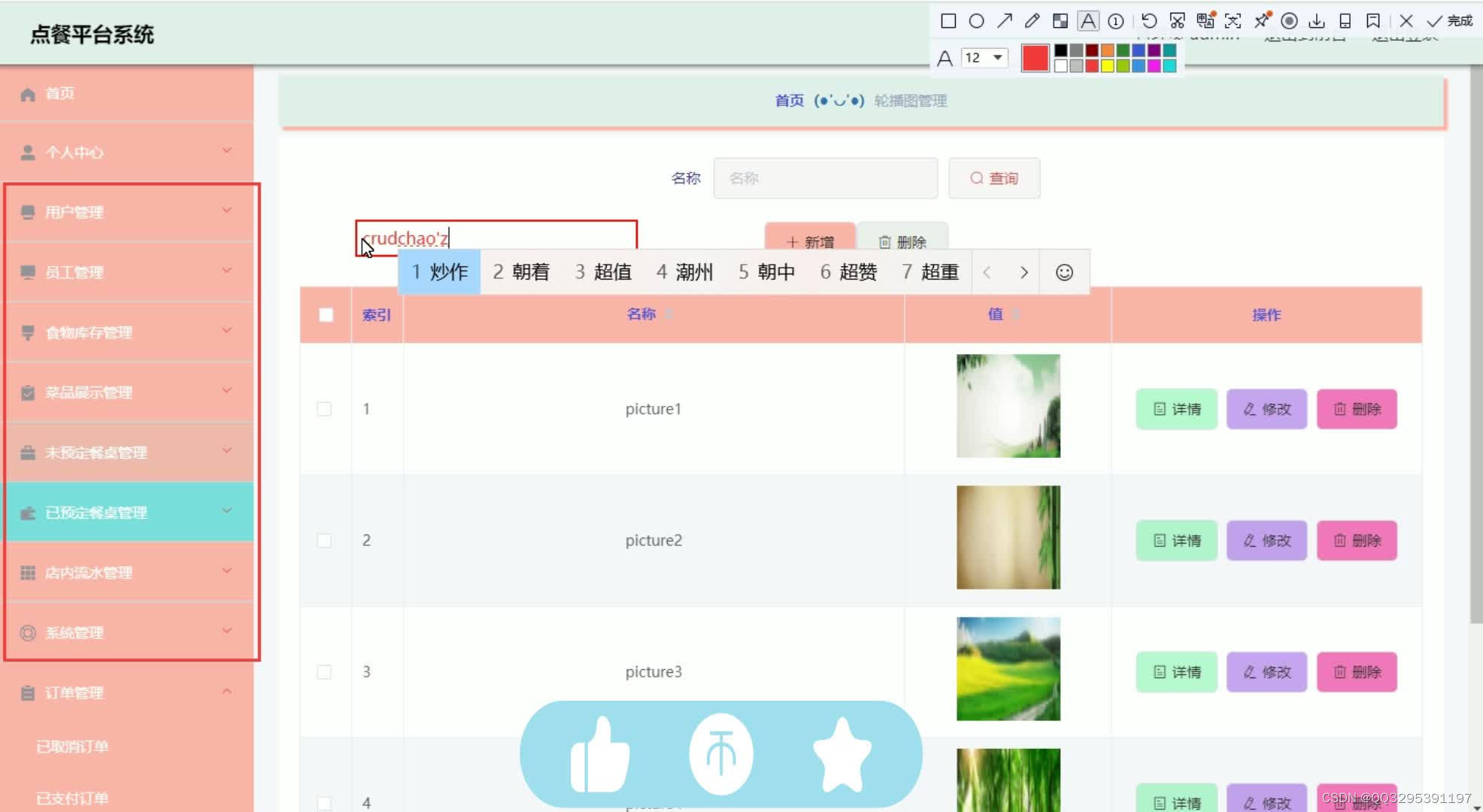Click 删除 for the picture3 row
This screenshot has height=812, width=1483.
(1357, 672)
